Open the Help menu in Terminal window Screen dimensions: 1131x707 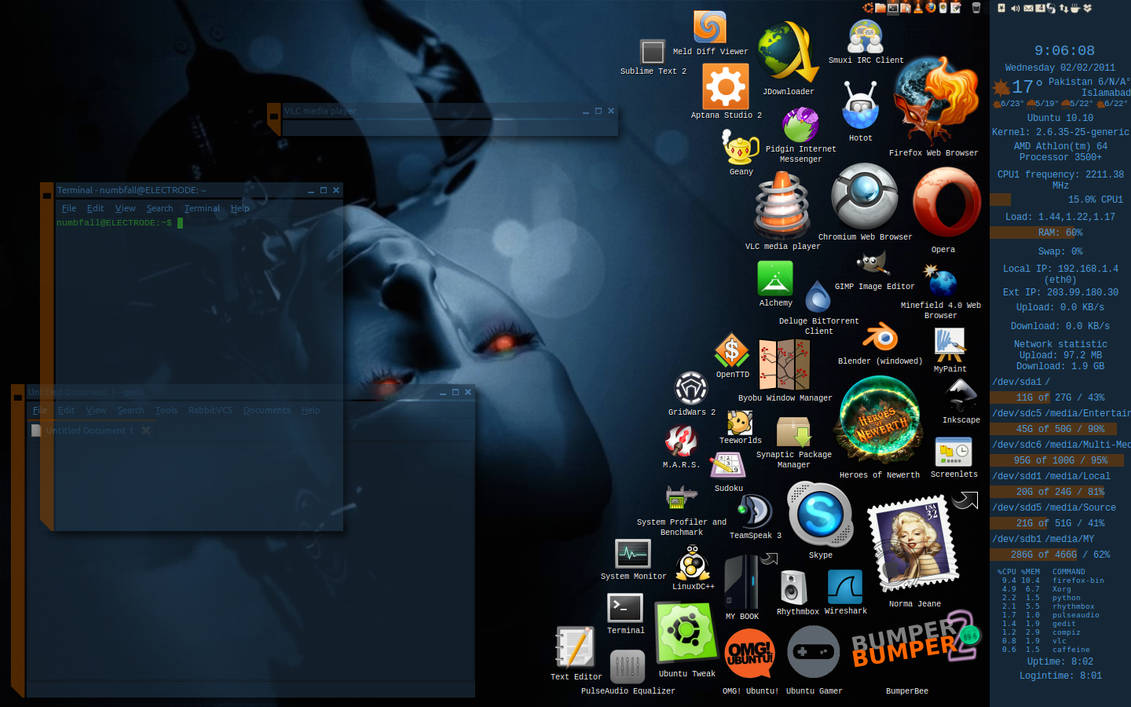coord(239,208)
